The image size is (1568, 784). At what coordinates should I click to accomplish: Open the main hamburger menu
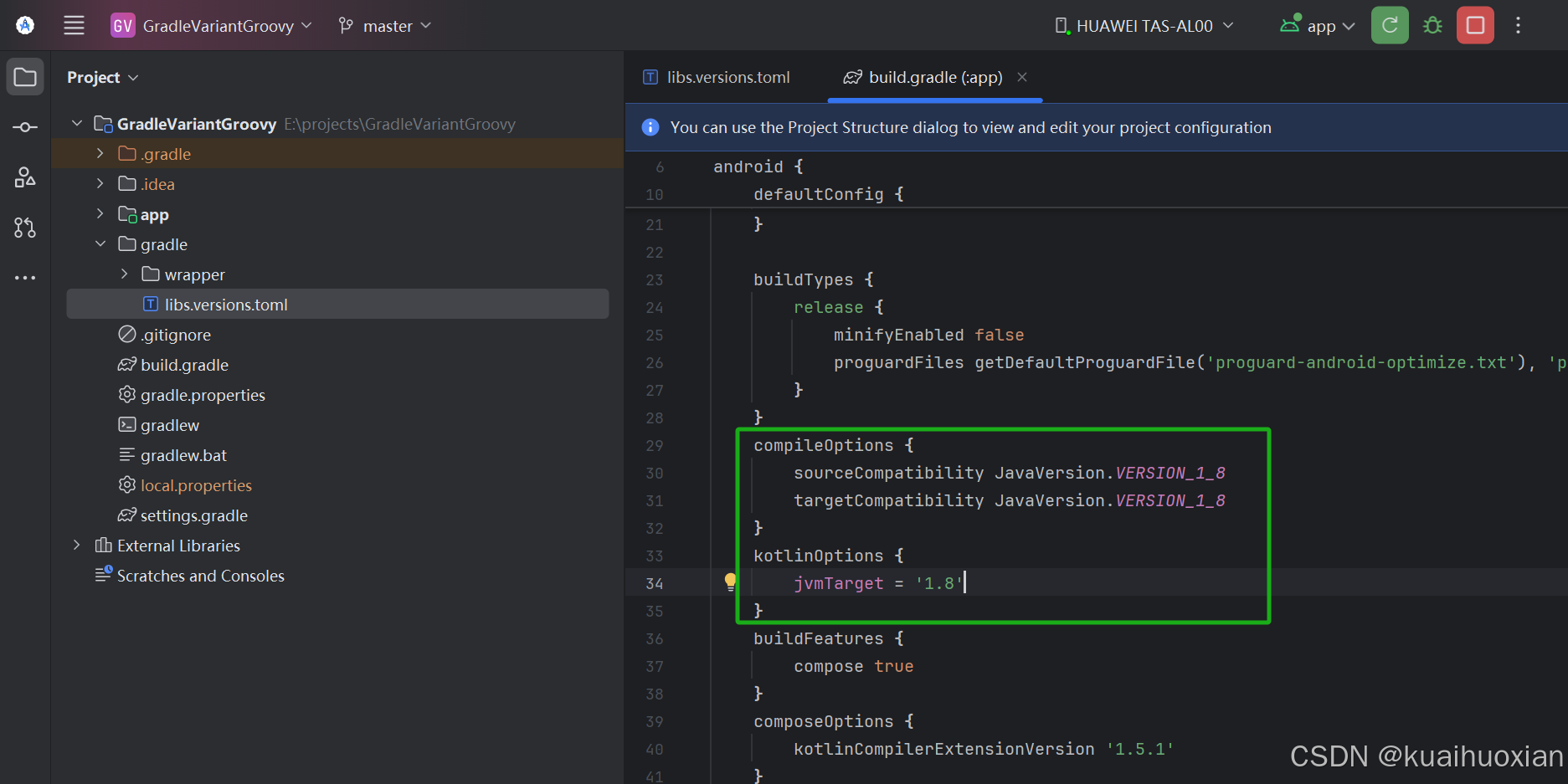pos(74,25)
